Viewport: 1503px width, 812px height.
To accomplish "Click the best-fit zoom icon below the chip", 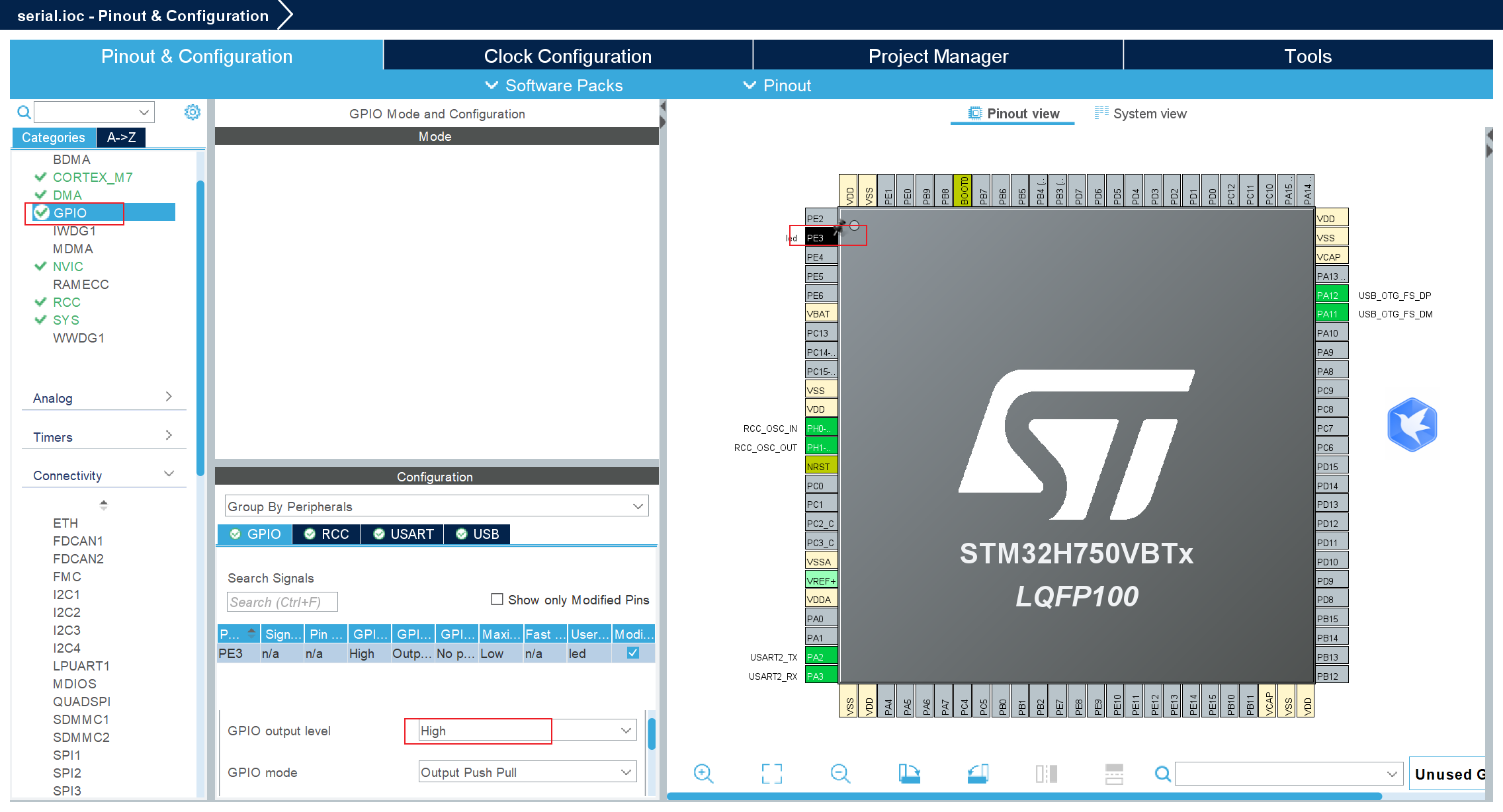I will [772, 774].
